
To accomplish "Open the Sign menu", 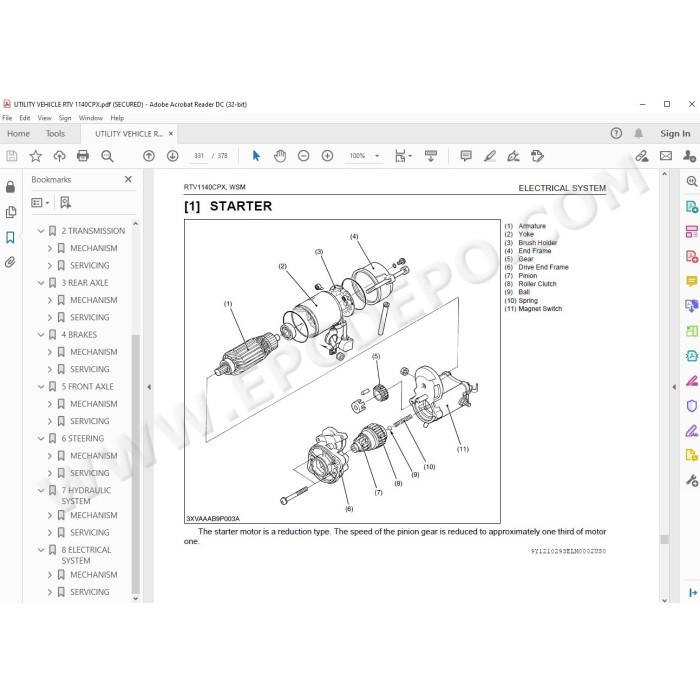I will coord(65,118).
